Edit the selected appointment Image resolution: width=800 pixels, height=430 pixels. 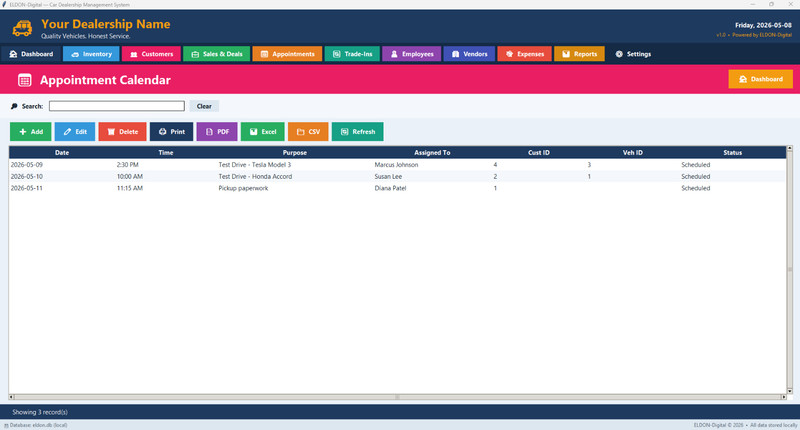(75, 132)
